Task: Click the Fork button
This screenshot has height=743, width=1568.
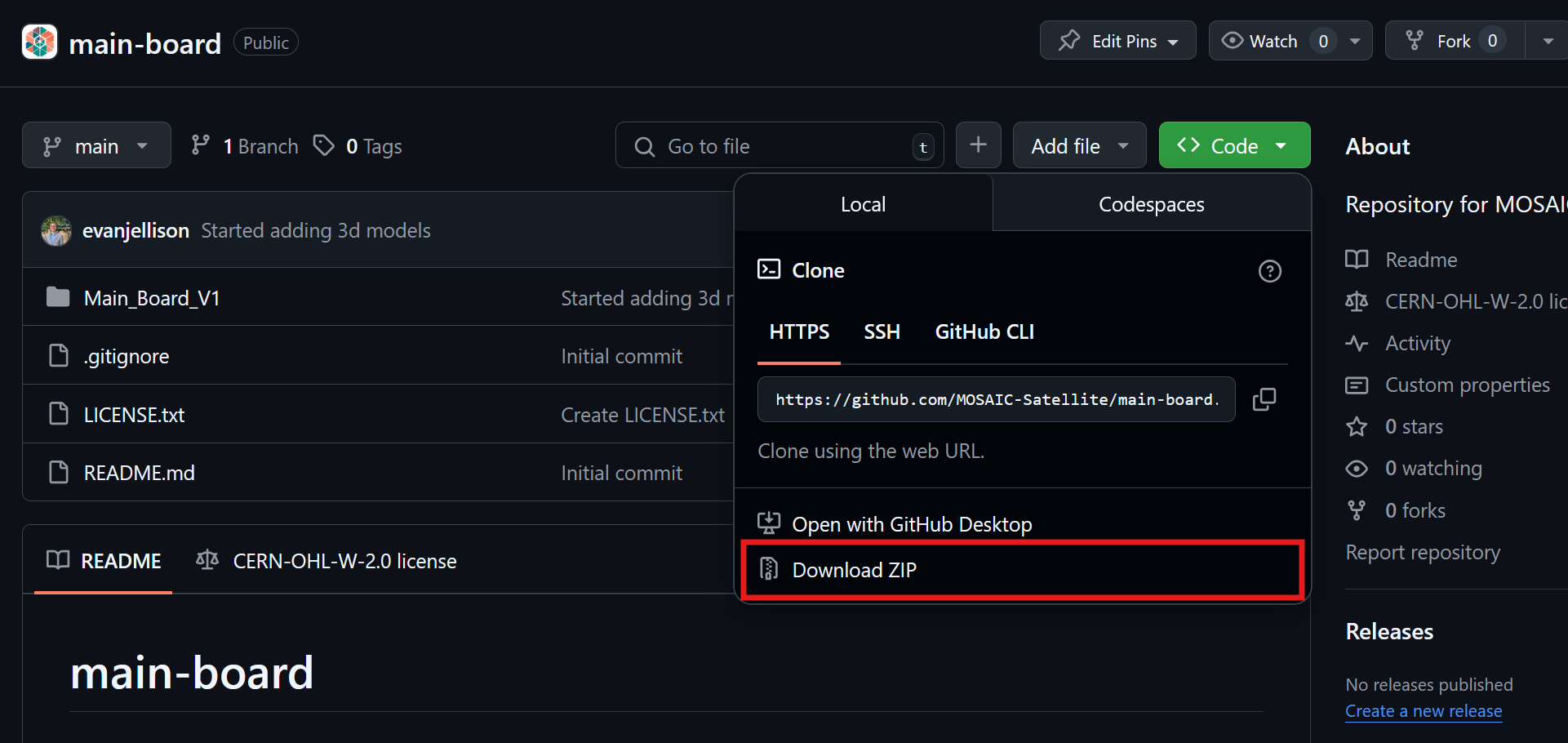Action: pyautogui.click(x=1455, y=41)
